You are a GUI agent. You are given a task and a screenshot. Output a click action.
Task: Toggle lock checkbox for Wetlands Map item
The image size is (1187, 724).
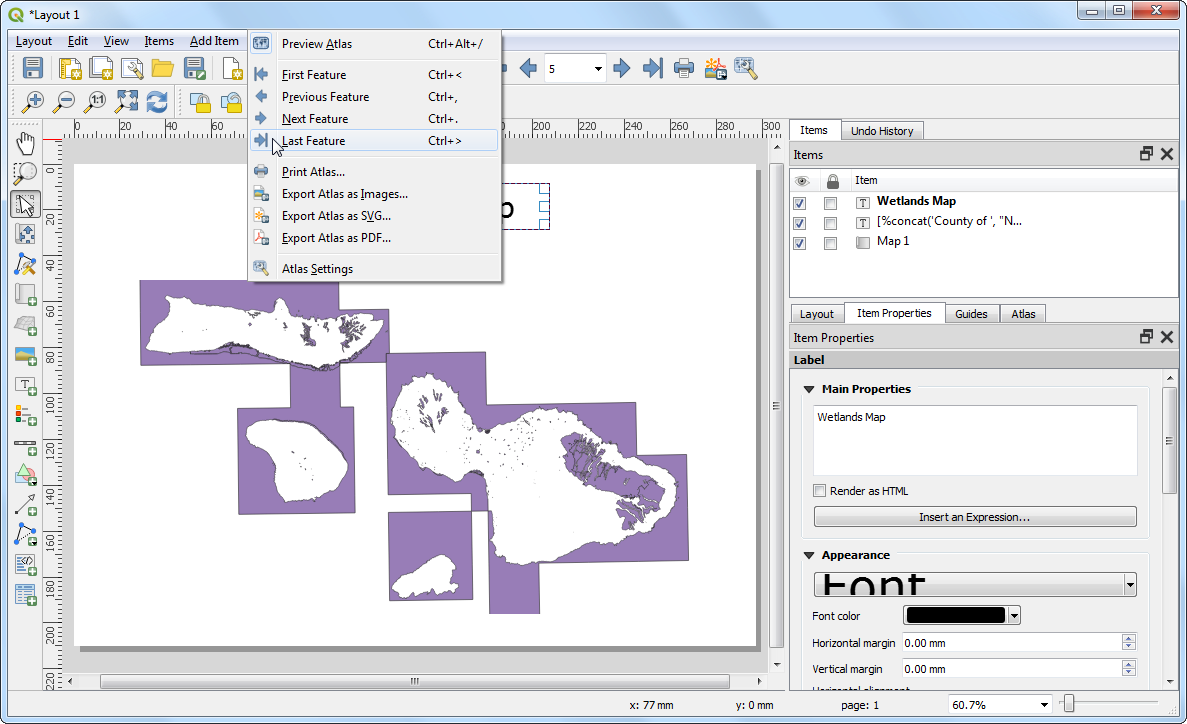[x=830, y=203]
